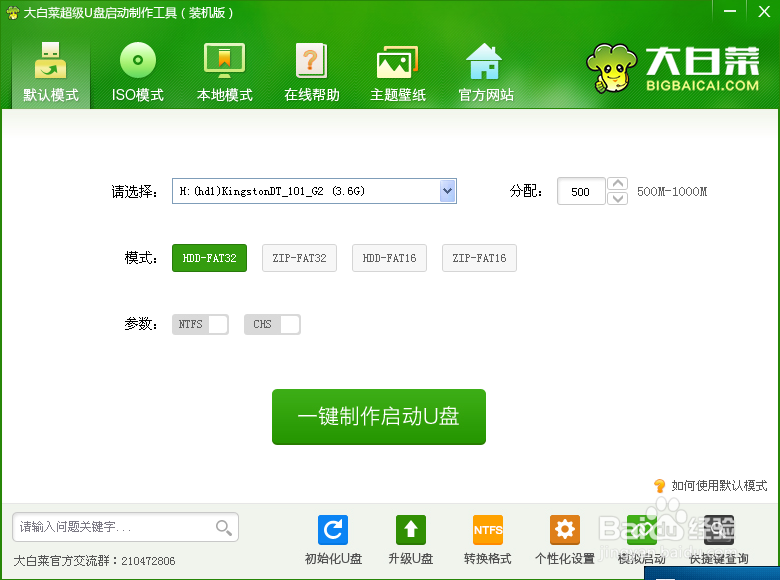This screenshot has width=780, height=580.
Task: Minimize the 大白菜 window
Action: pos(729,11)
